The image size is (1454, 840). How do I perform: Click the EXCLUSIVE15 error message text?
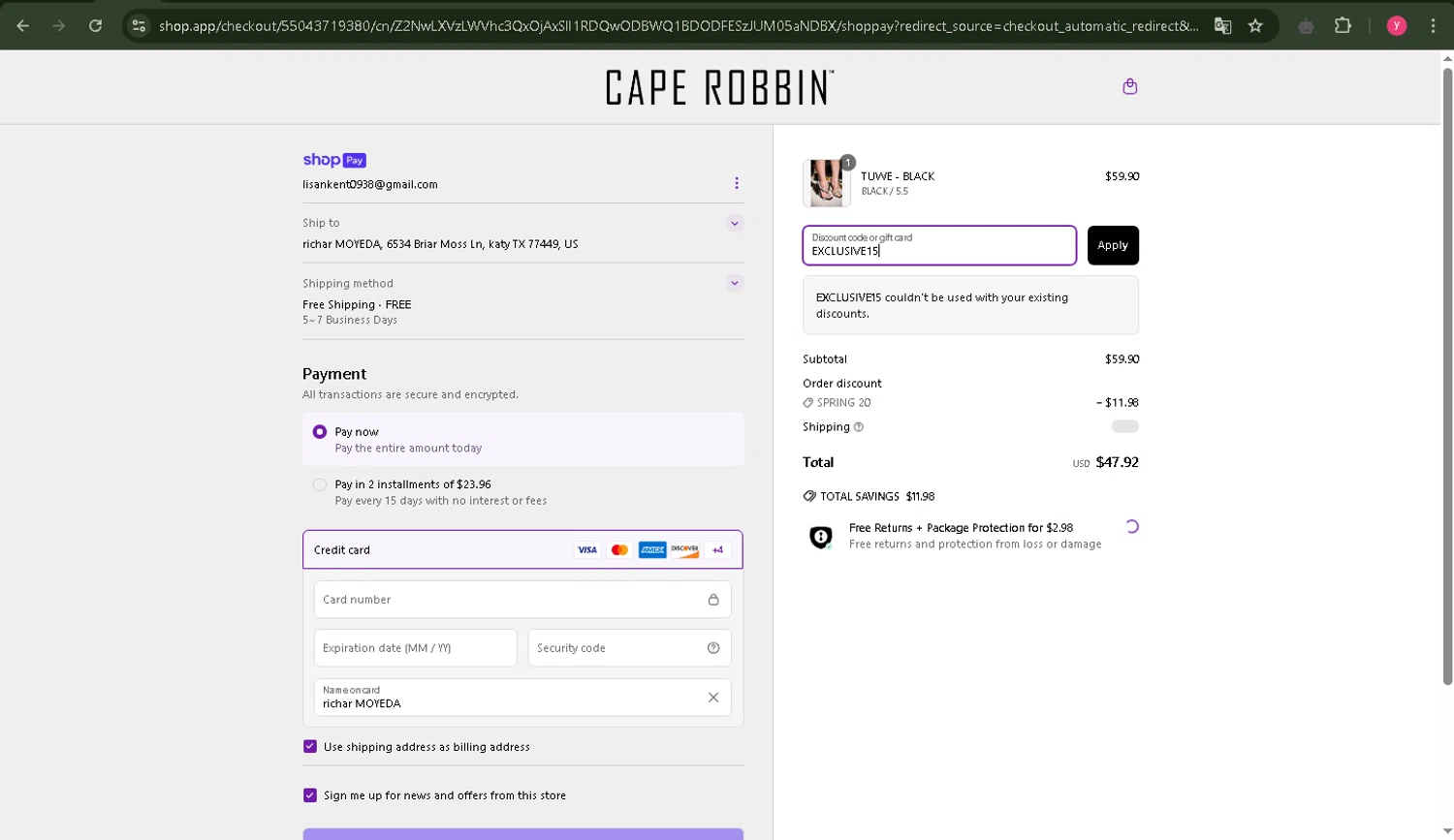942,305
